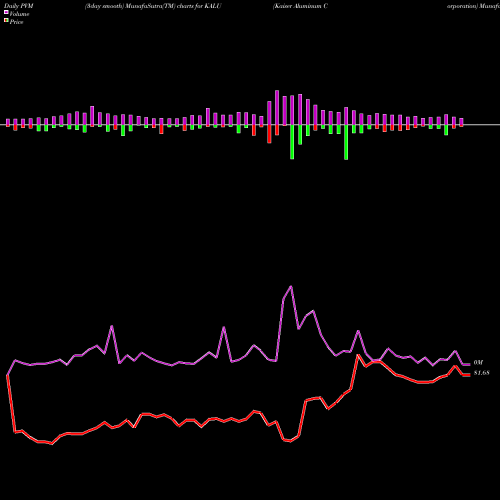This screenshot has width=500, height=500.
Task: Select the 'Price' legend label
Action: (16, 22)
